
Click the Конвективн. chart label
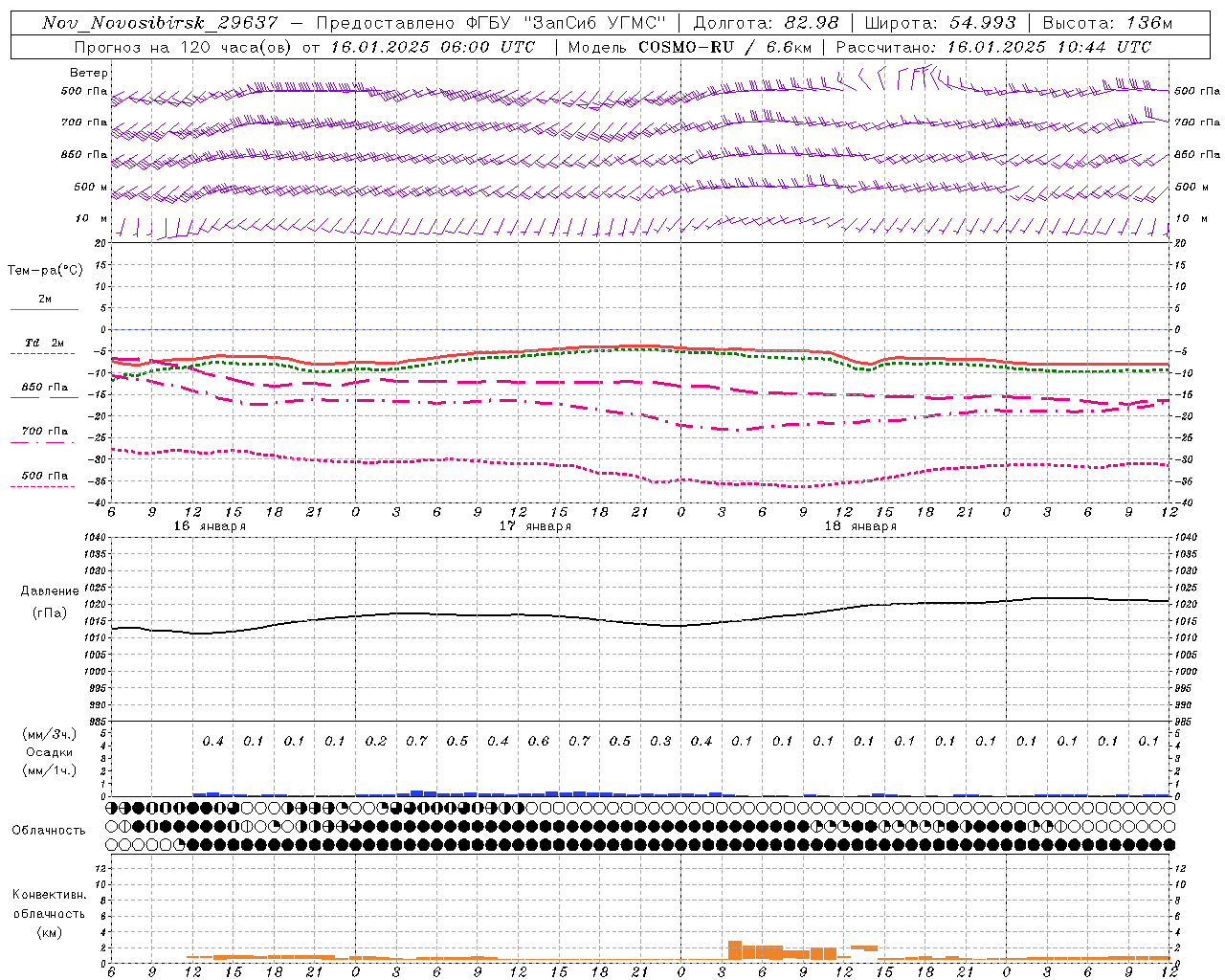click(50, 895)
